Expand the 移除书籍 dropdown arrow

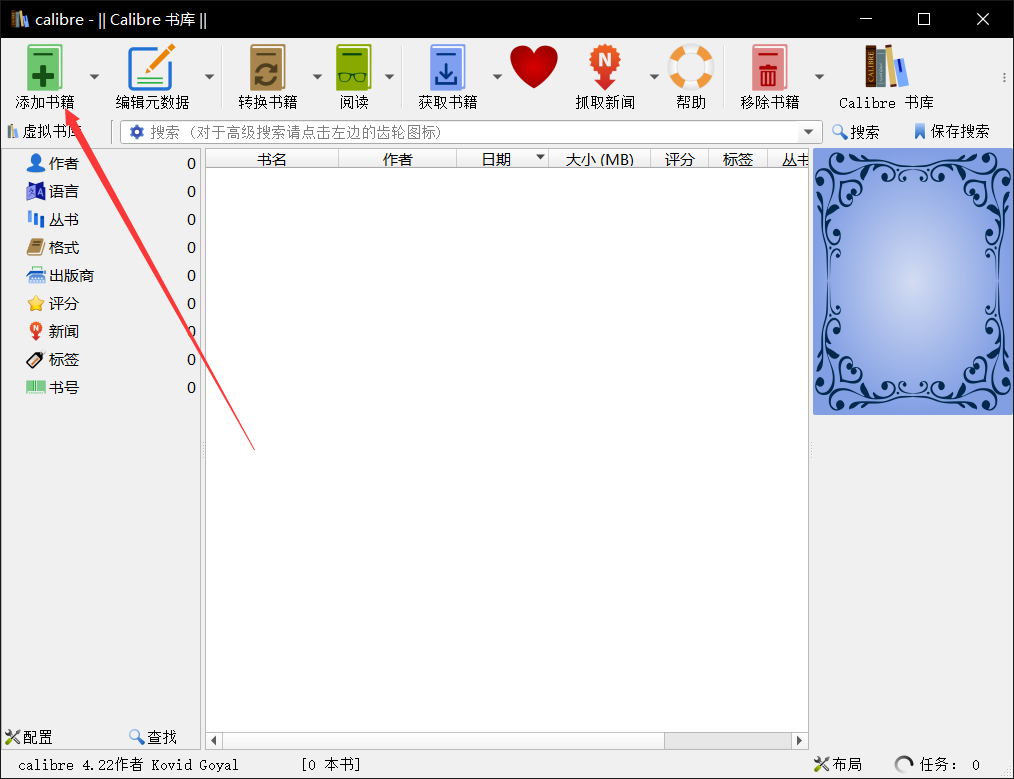pos(819,76)
